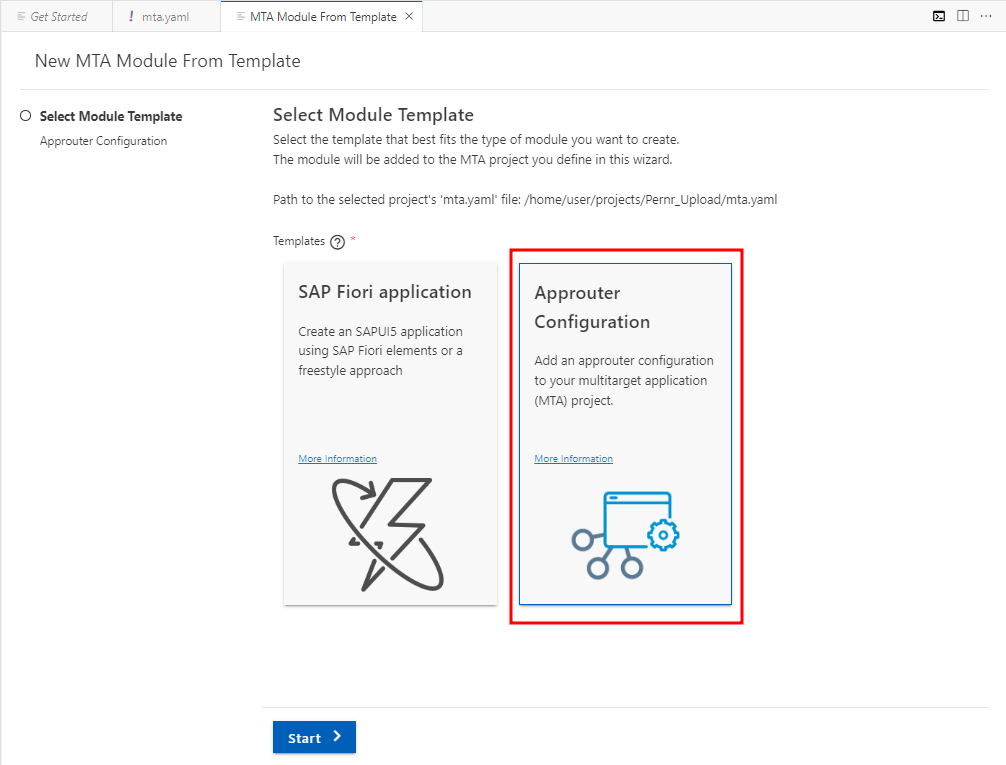Screen dimensions: 1006x765
Task: Click the chevron arrow on Start button
Action: [x=337, y=737]
